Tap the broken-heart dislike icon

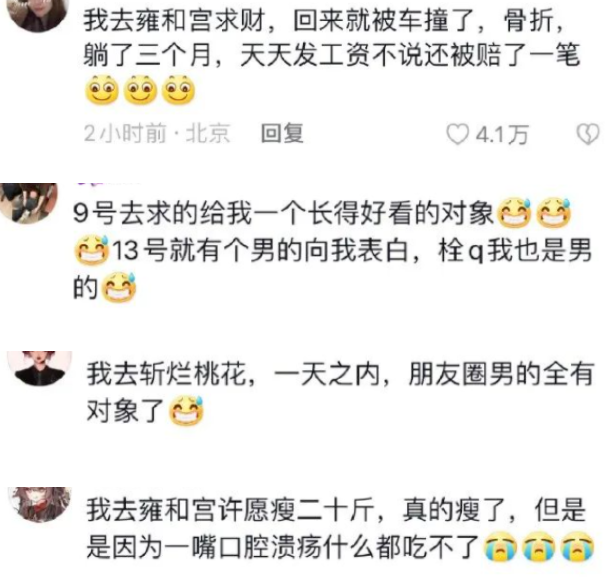pyautogui.click(x=588, y=134)
